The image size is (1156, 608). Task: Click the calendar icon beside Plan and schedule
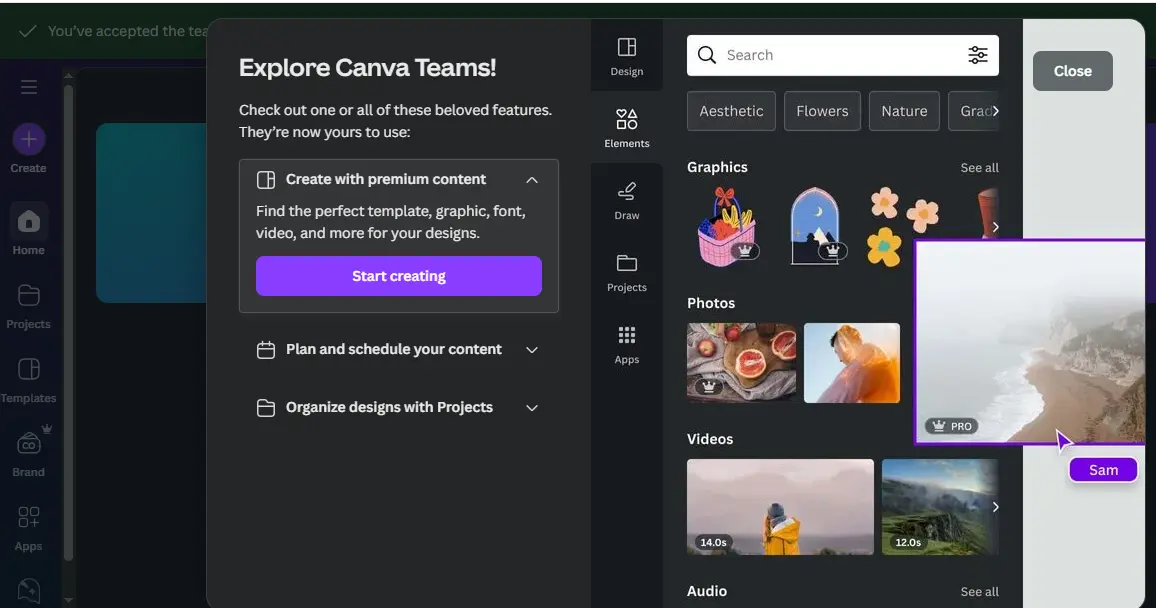click(265, 349)
